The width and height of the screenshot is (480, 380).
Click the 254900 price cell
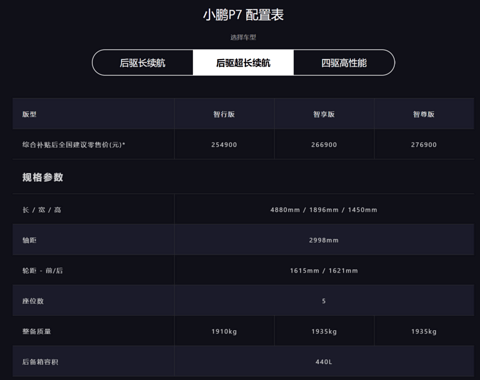point(224,145)
